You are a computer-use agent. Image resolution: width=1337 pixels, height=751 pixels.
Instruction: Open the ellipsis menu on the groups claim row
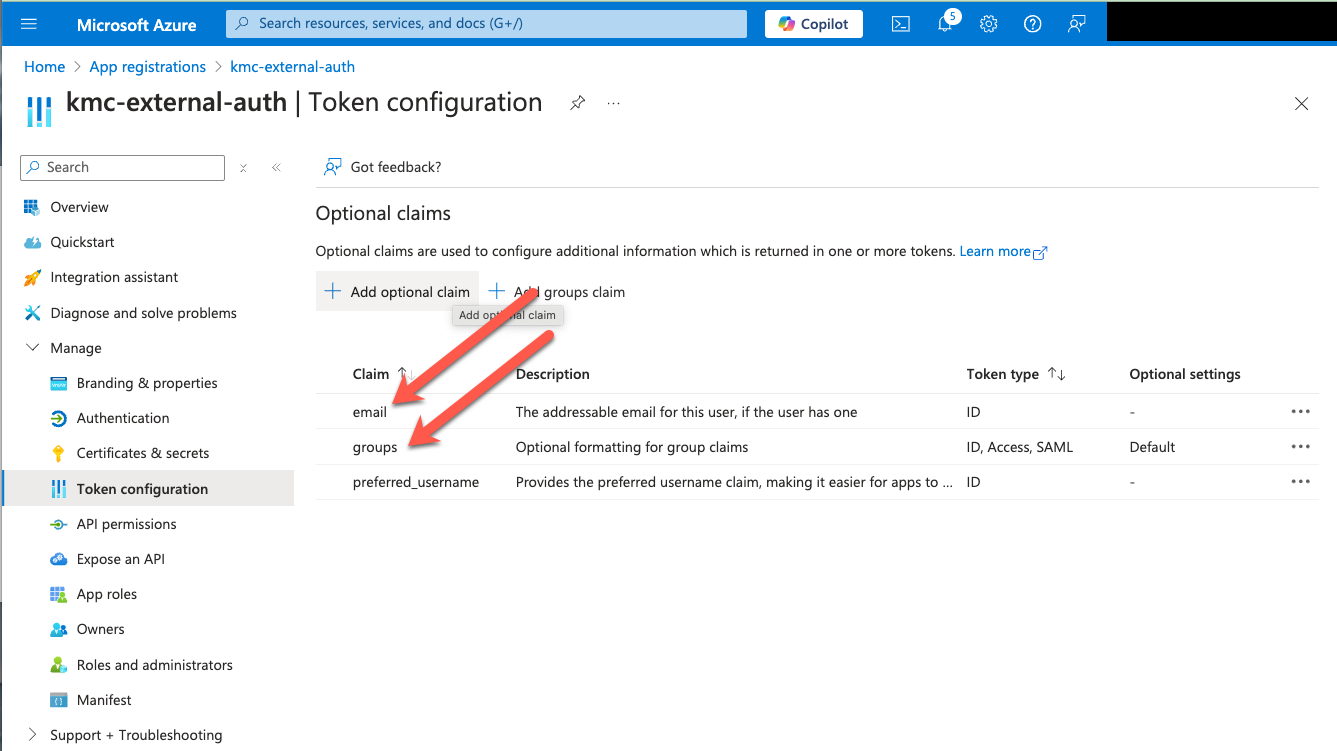coord(1301,446)
